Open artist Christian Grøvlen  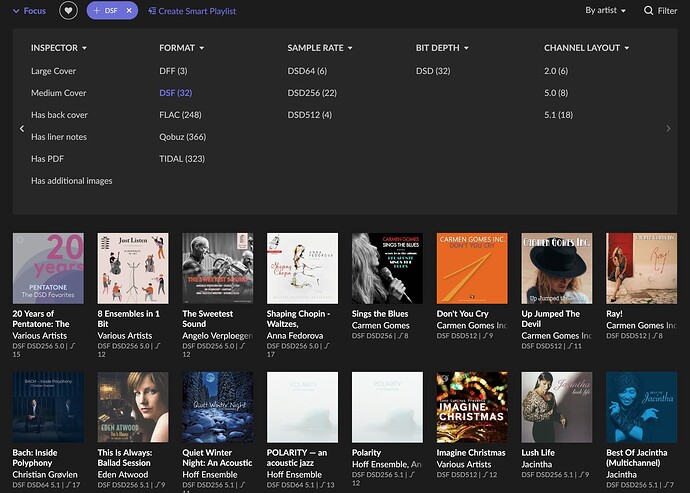coord(45,475)
